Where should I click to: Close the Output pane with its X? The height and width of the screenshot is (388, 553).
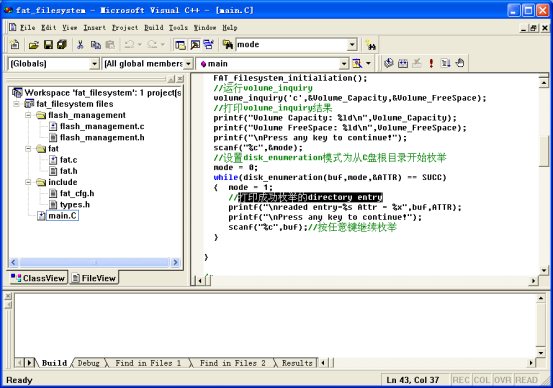pos(8,296)
